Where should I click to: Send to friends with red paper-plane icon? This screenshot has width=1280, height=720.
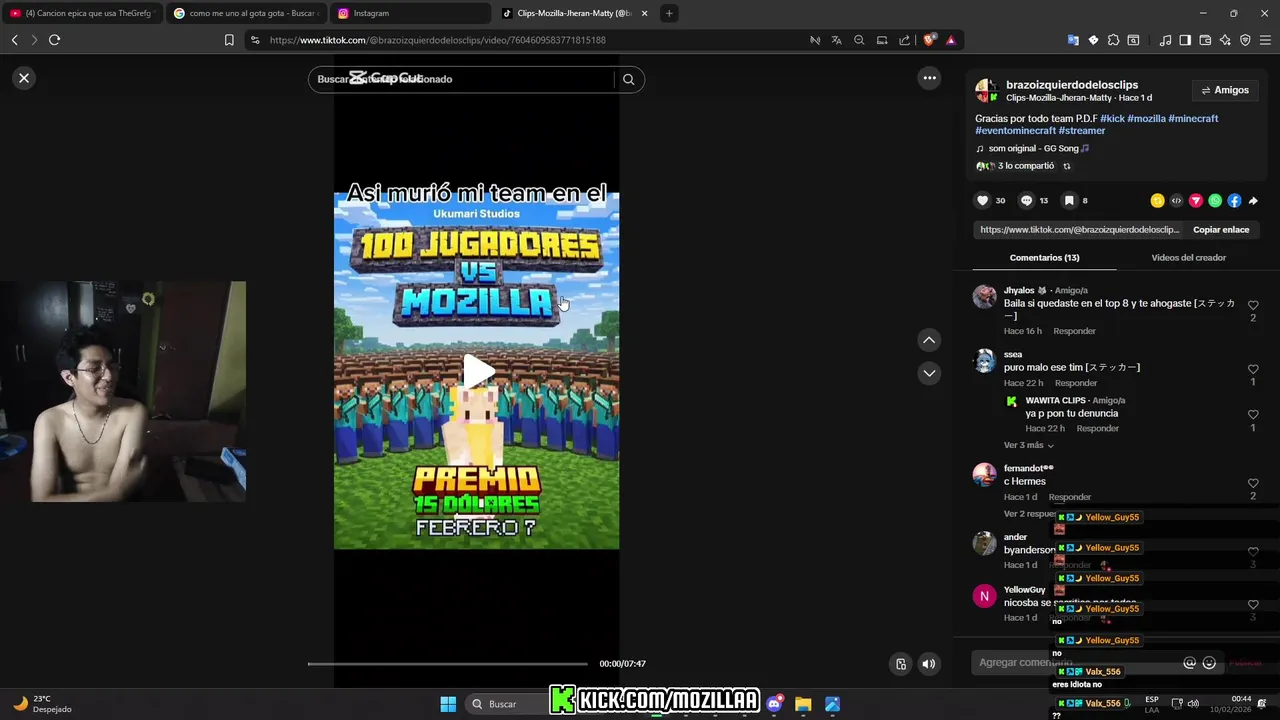coord(1195,201)
